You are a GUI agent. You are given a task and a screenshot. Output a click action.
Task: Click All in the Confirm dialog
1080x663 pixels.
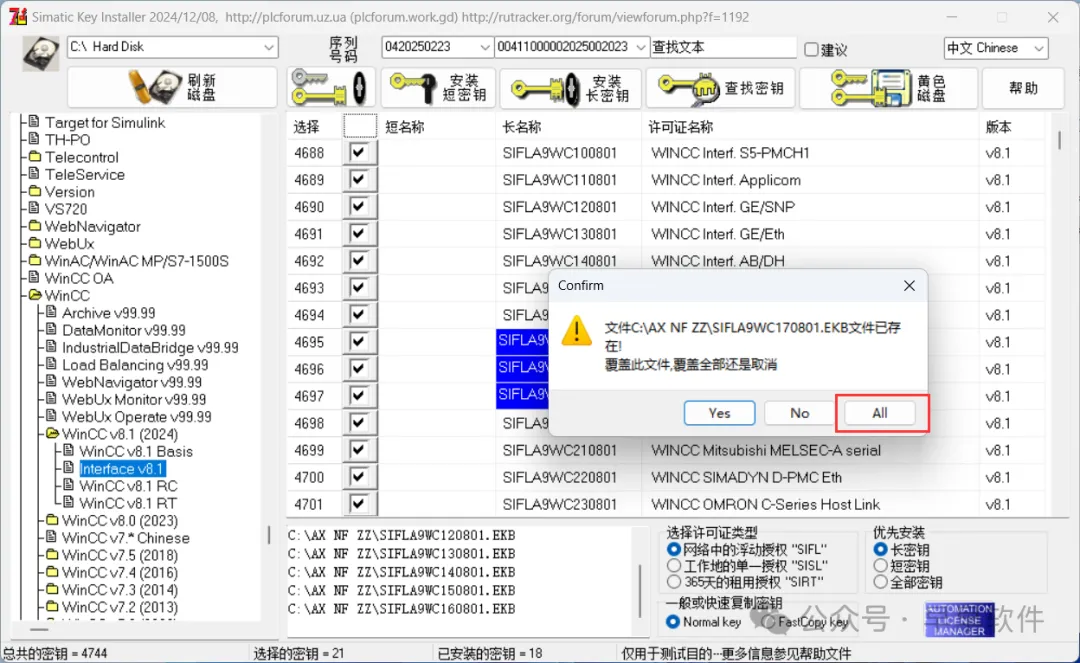[880, 413]
